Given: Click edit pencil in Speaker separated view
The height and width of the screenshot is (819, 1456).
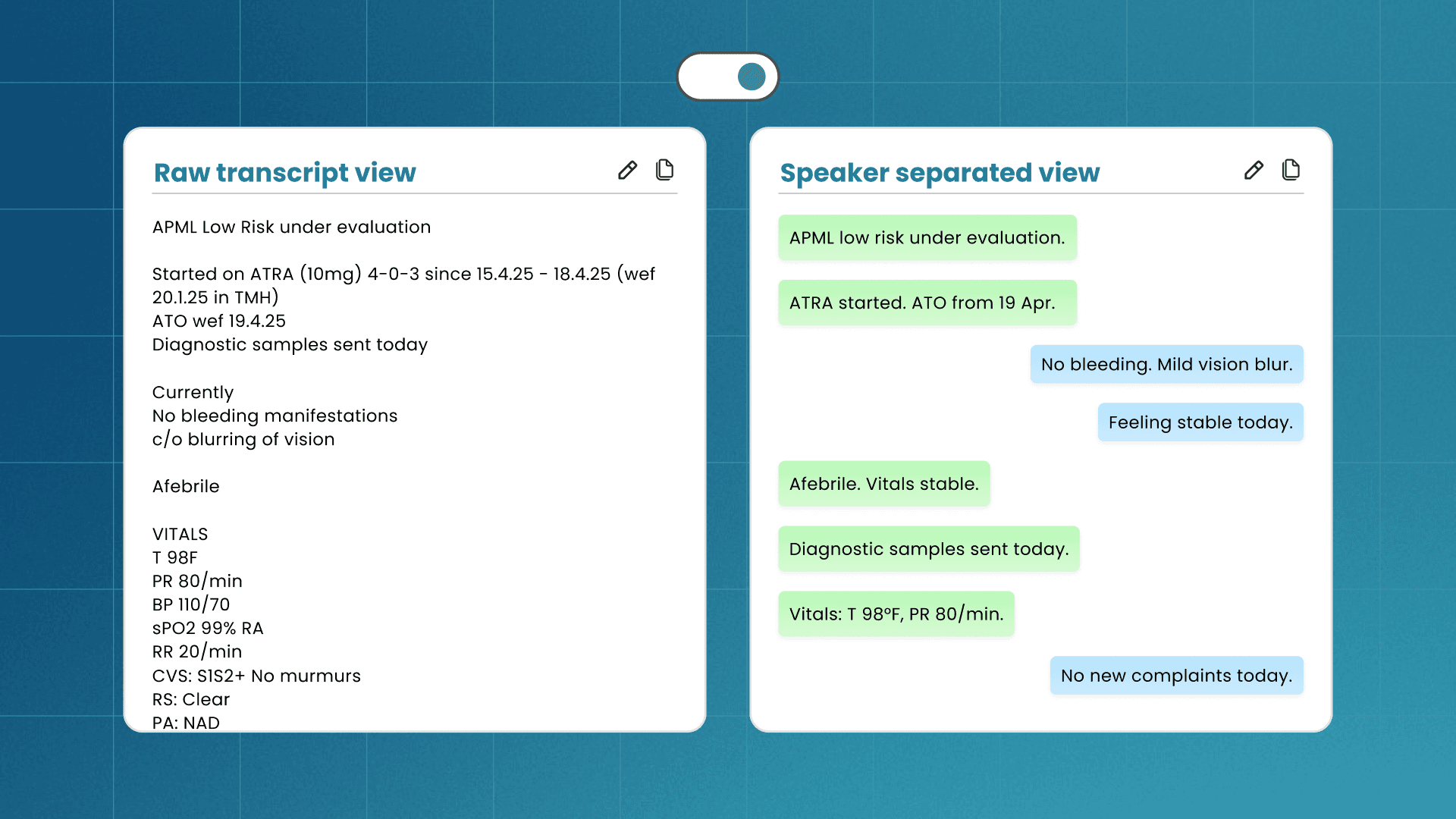Looking at the screenshot, I should pyautogui.click(x=1254, y=170).
